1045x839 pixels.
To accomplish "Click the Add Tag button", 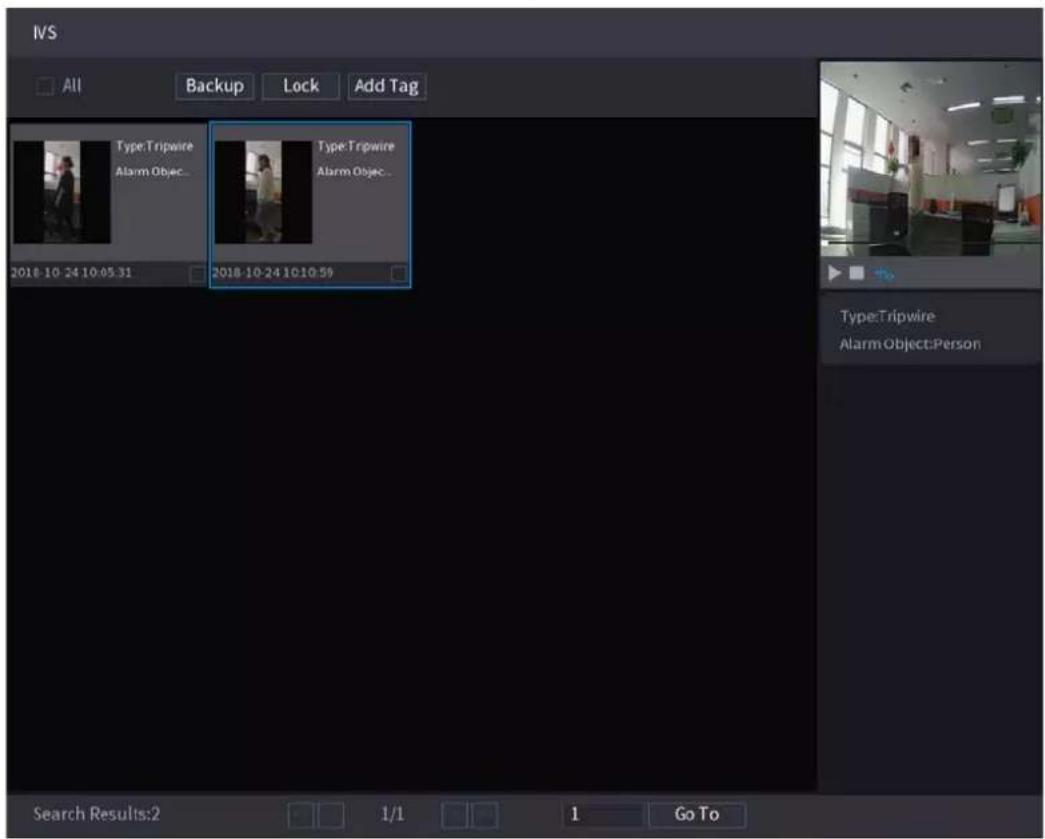I will point(387,86).
